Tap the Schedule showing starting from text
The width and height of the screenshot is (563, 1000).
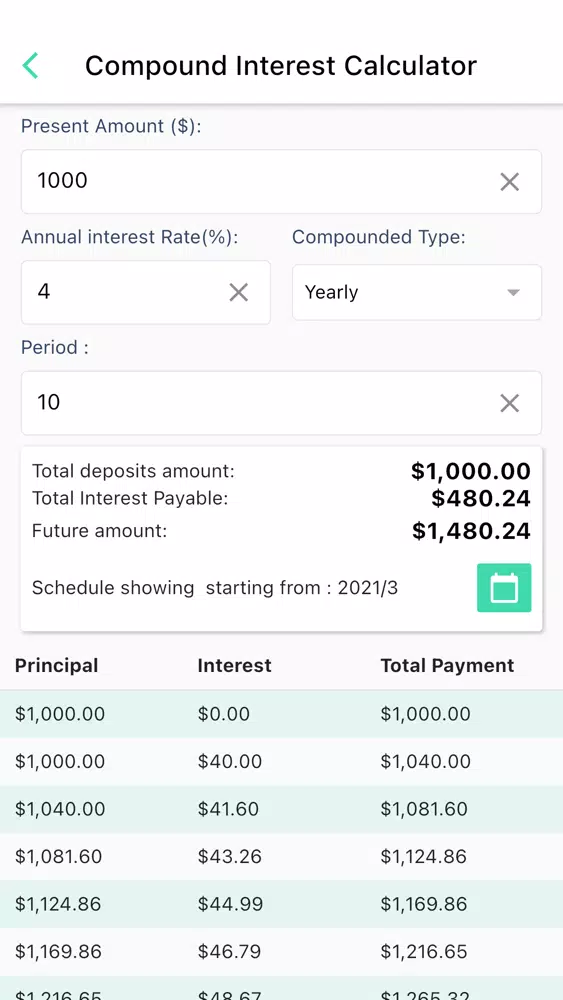click(x=215, y=587)
